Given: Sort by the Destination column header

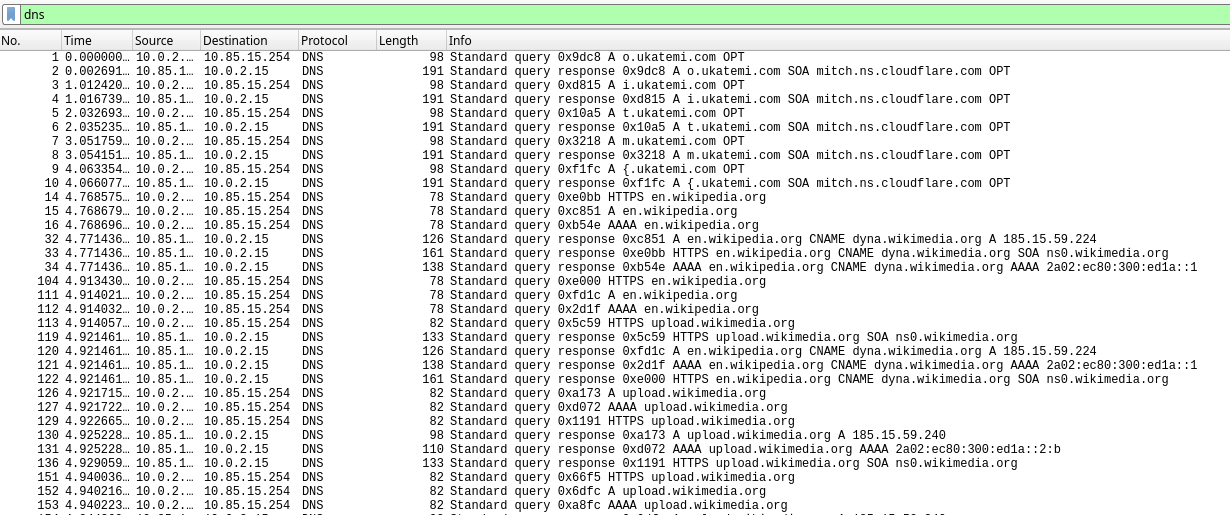Looking at the screenshot, I should click(x=247, y=40).
